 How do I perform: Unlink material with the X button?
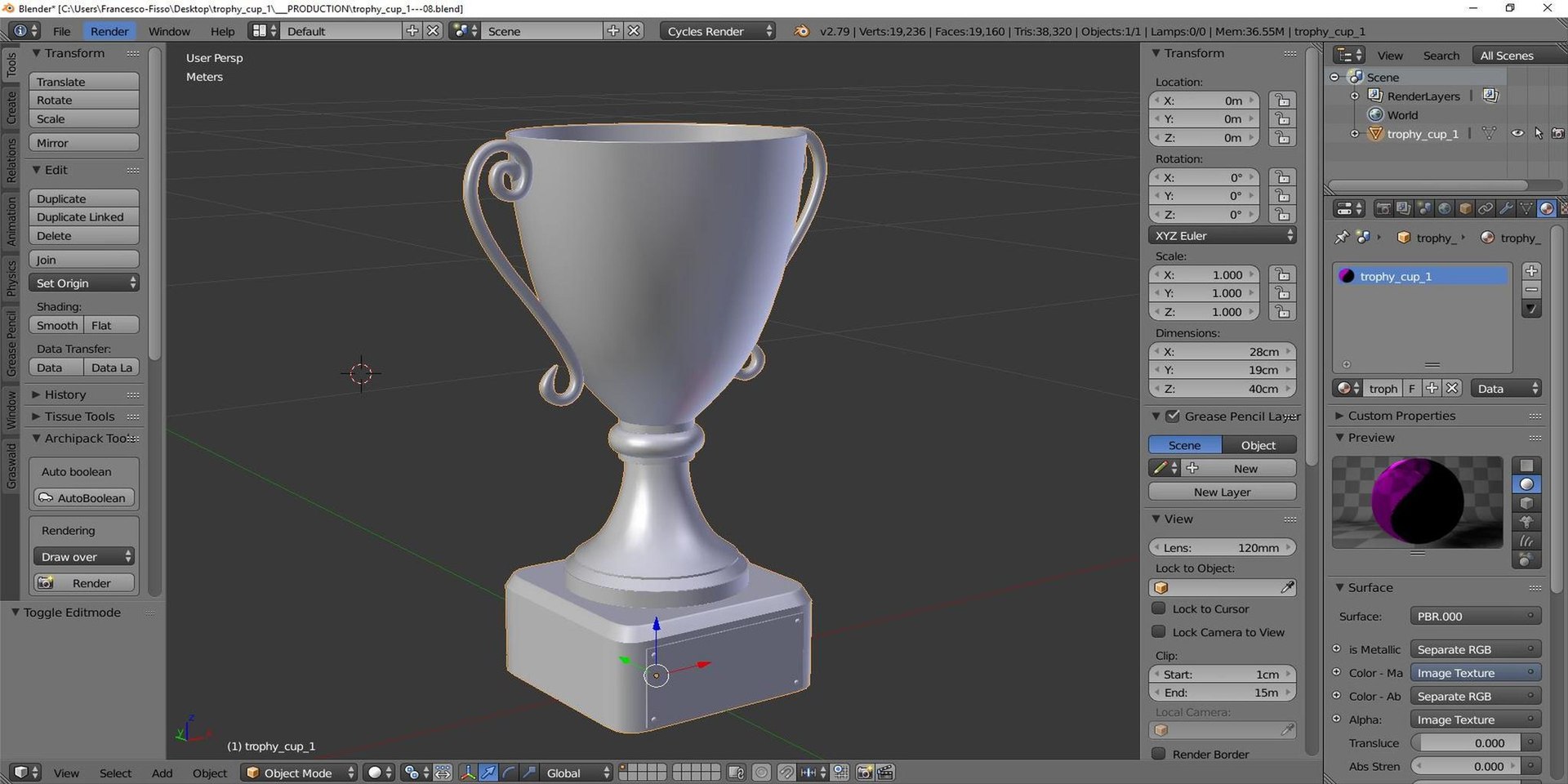pyautogui.click(x=1452, y=389)
